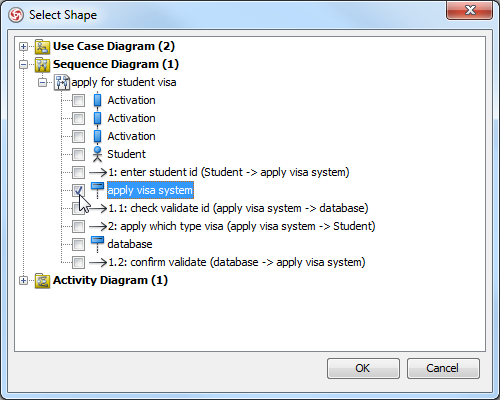Viewport: 500px width, 400px height.
Task: Check the 1.2: confirm validate checkbox
Action: click(79, 262)
